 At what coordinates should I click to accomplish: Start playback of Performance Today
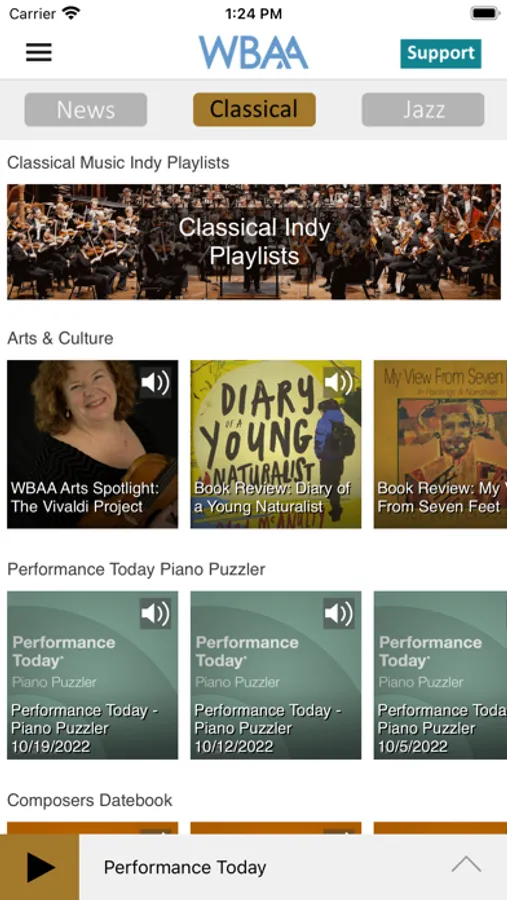(40, 867)
